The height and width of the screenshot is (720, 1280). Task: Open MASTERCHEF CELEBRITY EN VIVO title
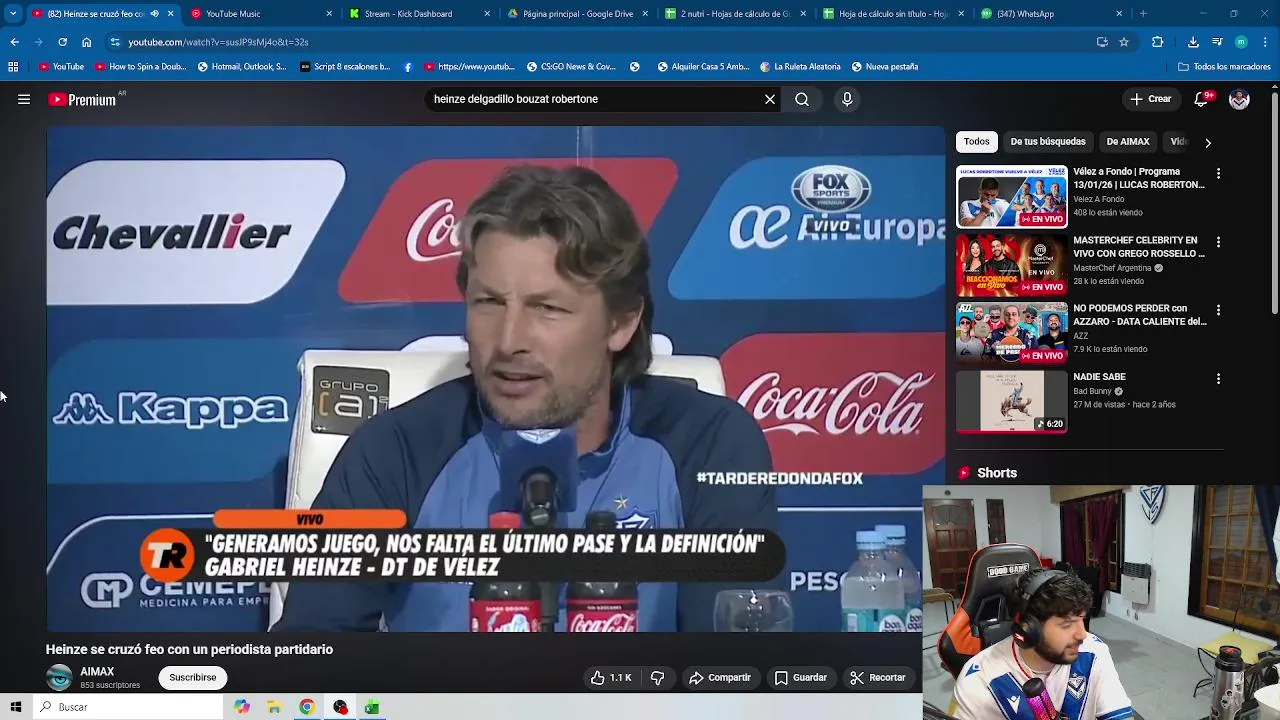tap(1139, 247)
